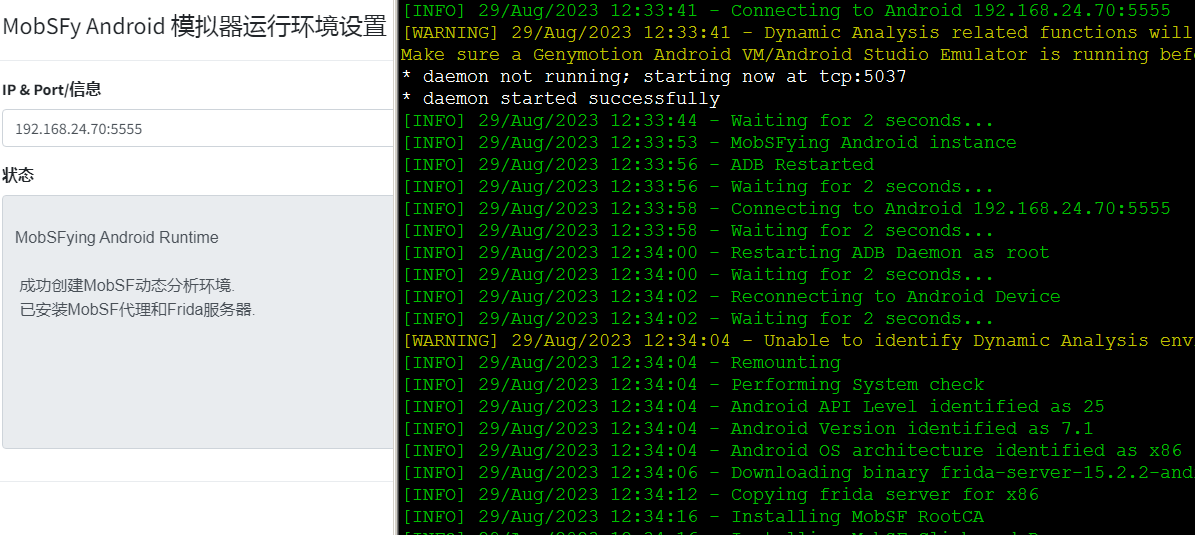Click warning 'Unable to identify Dynamic Analysis'
The image size is (1195, 535).
[x=798, y=341]
